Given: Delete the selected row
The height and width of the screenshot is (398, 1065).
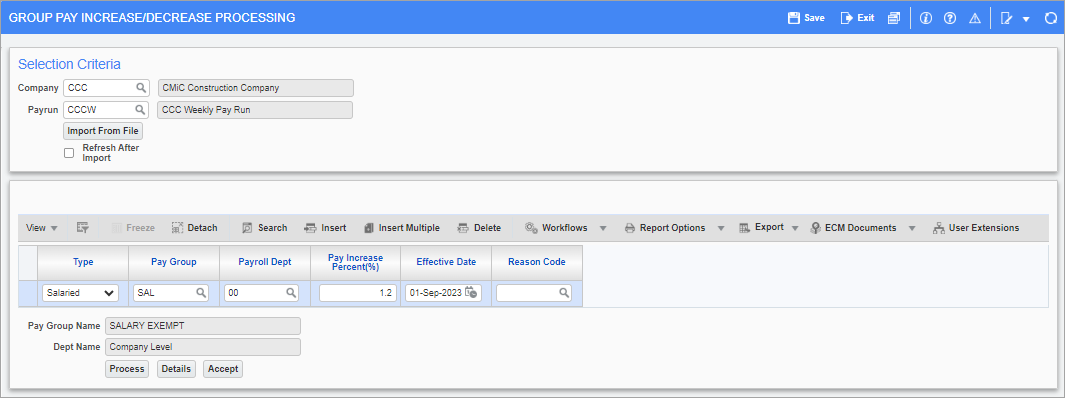Looking at the screenshot, I should 480,228.
